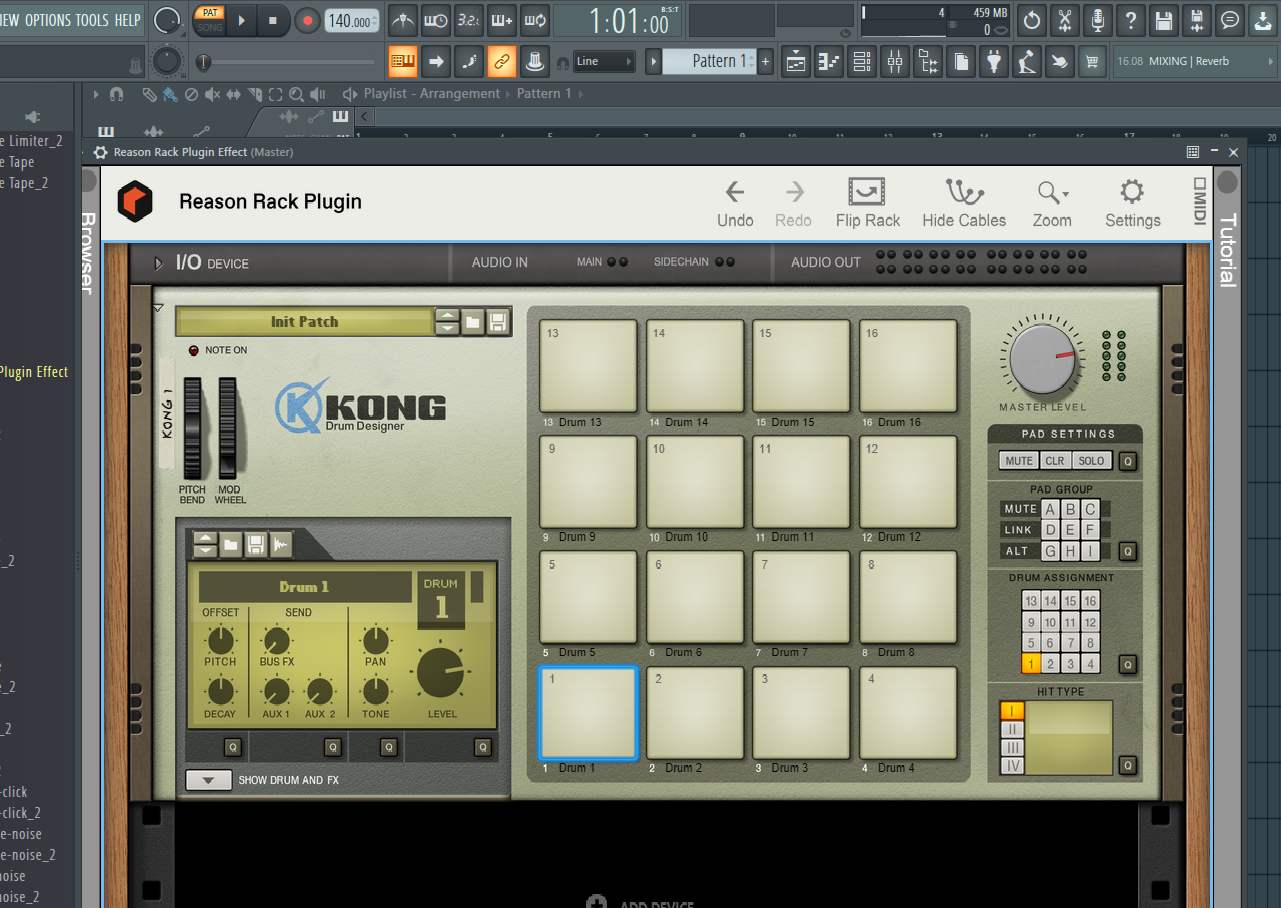1281x908 pixels.
Task: Open the OPTIONS menu
Action: click(x=48, y=20)
